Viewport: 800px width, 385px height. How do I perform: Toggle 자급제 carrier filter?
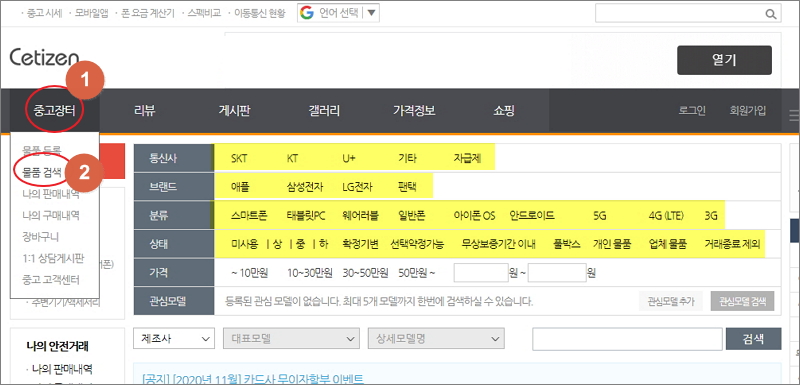[x=467, y=158]
